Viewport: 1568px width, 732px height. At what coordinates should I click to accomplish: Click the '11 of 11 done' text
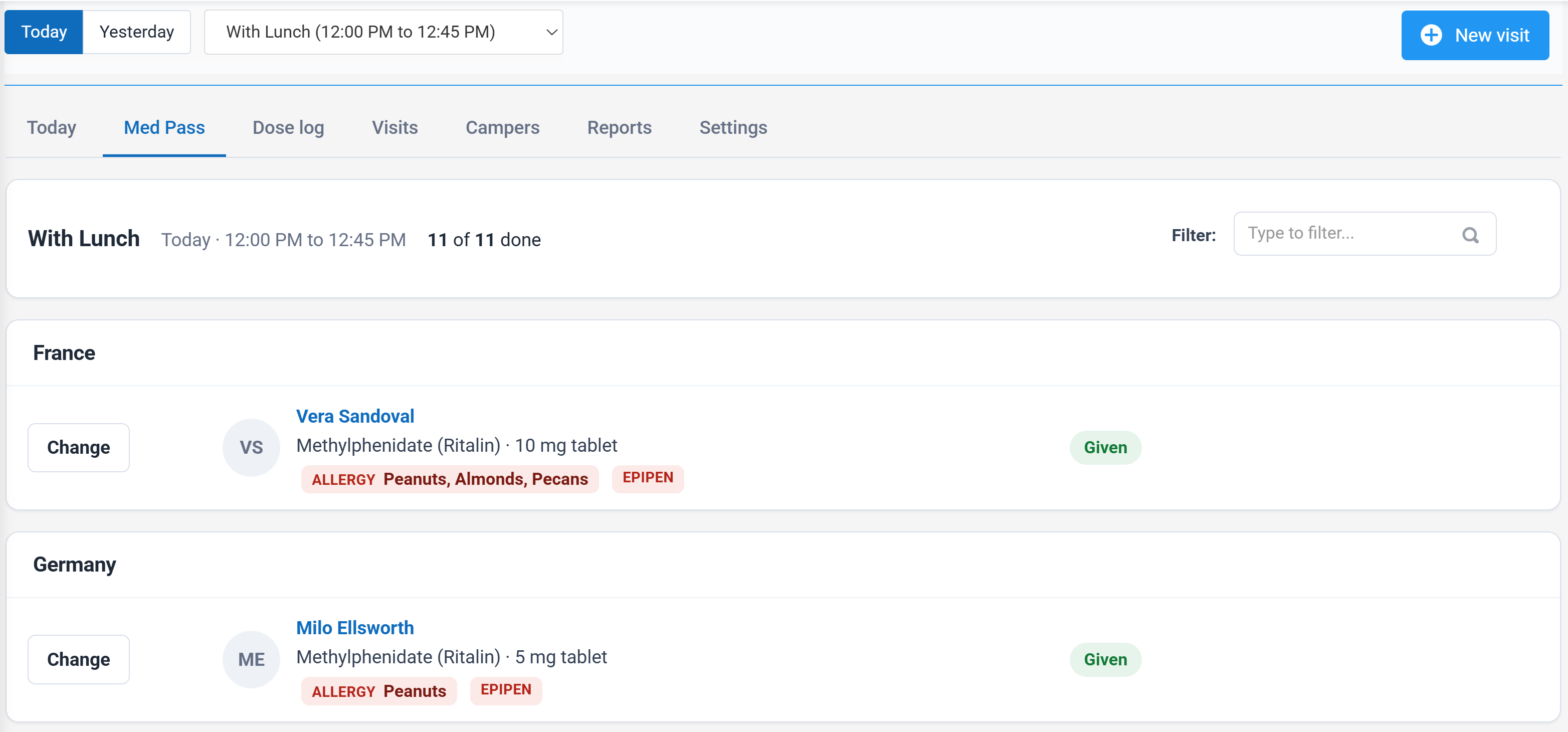pos(484,240)
